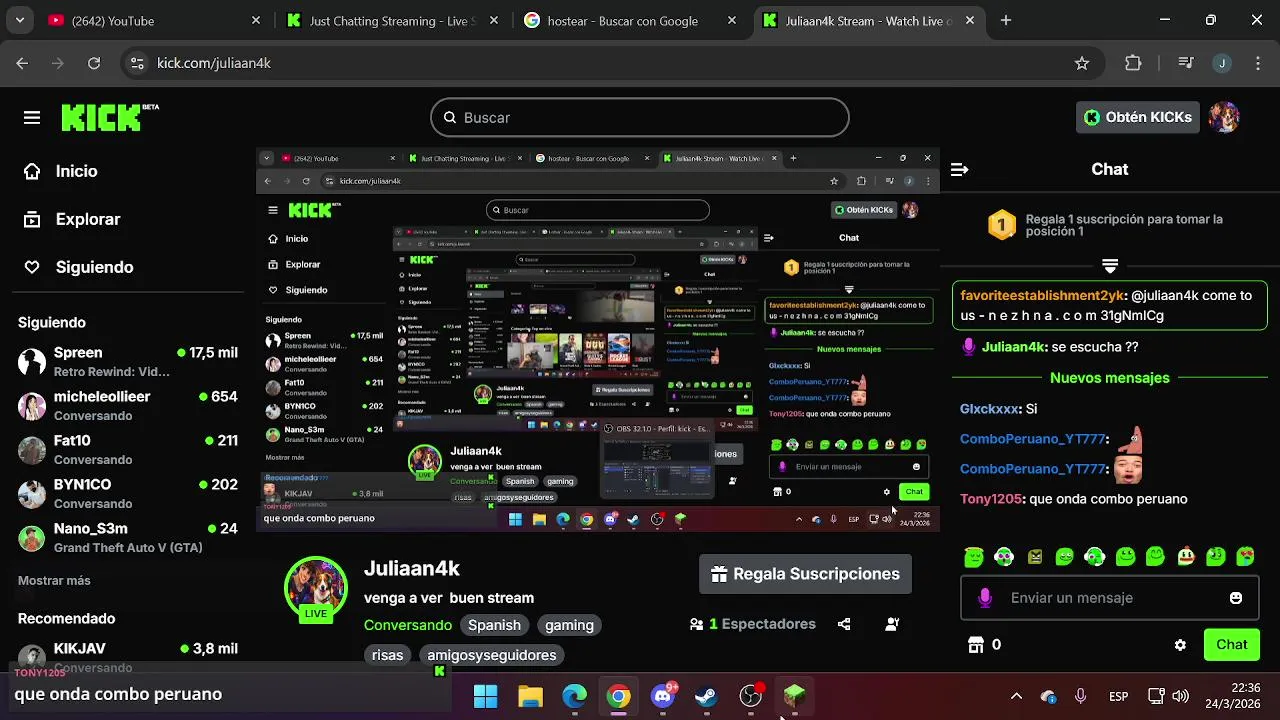
Task: Jump to Nuevos mensajes in chat
Action: [1110, 378]
